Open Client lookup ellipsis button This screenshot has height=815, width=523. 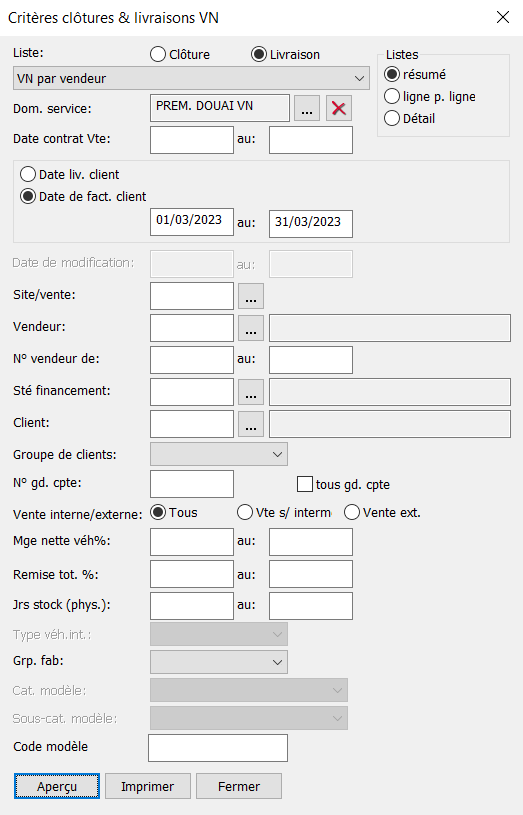coord(251,424)
